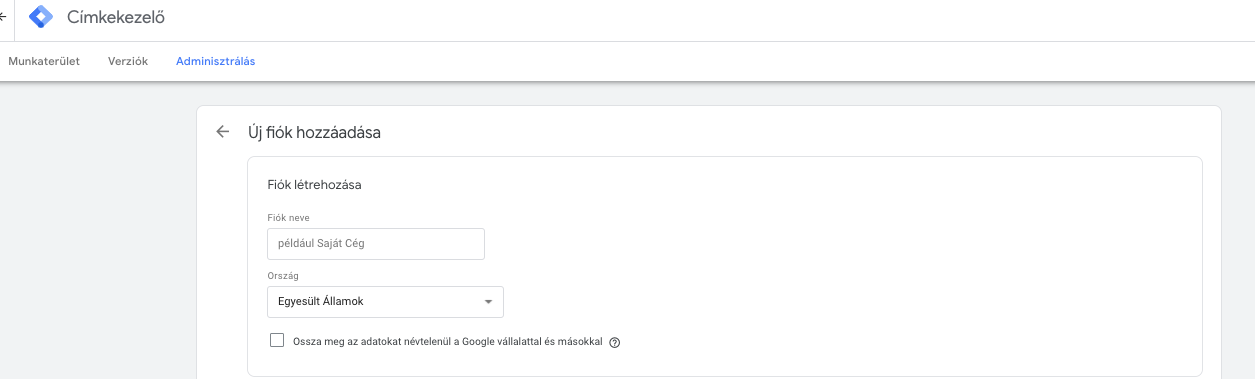1255x379 pixels.
Task: Open the help icon beside data sharing text
Action: pyautogui.click(x=615, y=342)
